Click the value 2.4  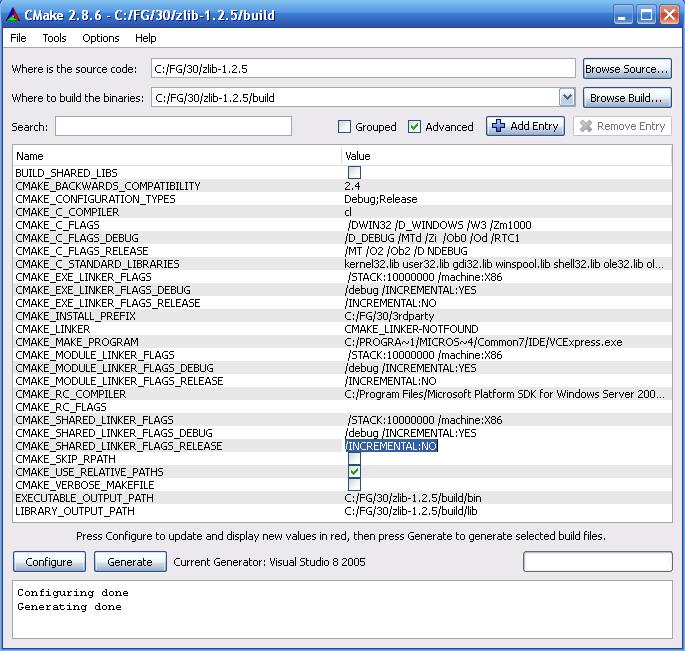point(352,186)
